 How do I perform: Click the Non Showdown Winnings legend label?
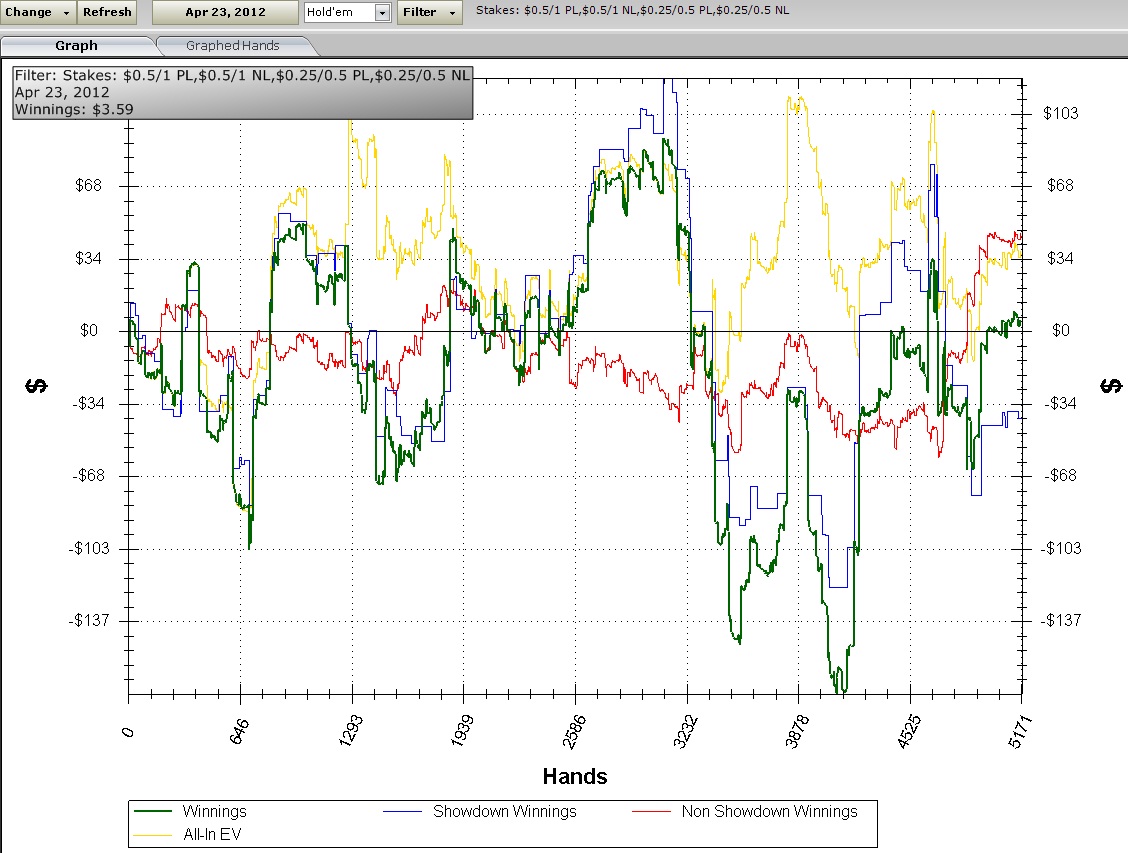[768, 812]
